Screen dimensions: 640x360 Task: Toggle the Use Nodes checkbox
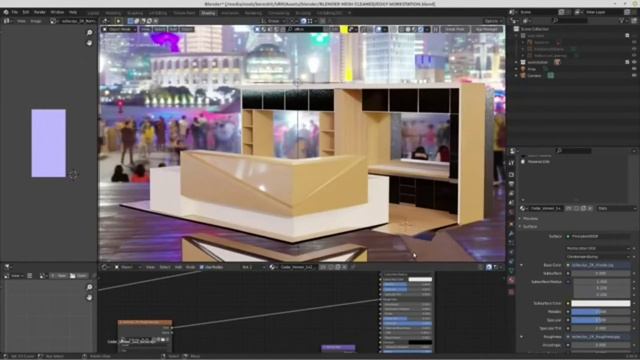click(202, 267)
